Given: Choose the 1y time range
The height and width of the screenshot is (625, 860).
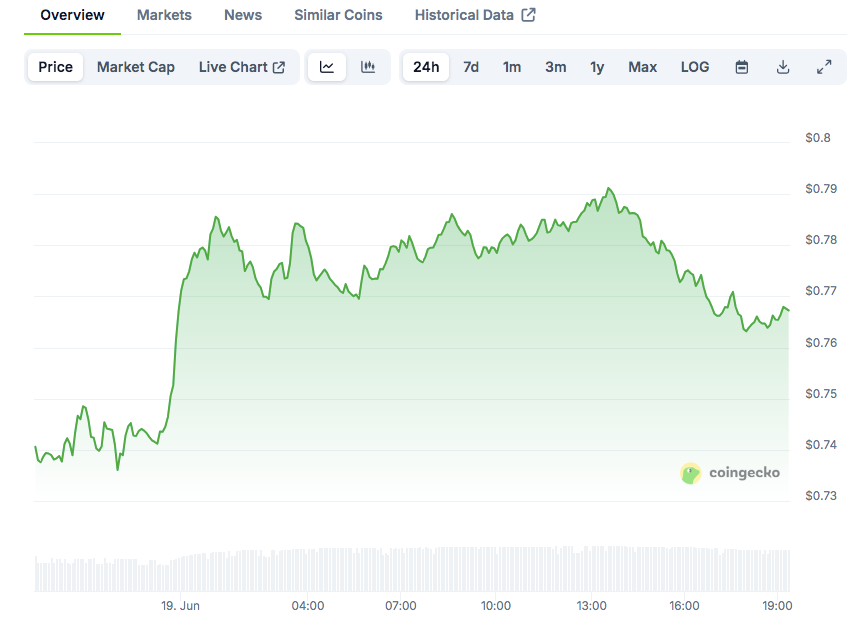Looking at the screenshot, I should tap(597, 67).
